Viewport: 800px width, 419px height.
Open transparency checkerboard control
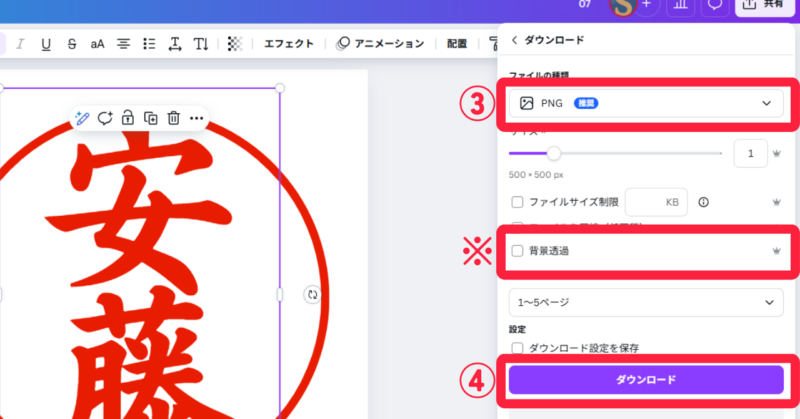coord(235,44)
